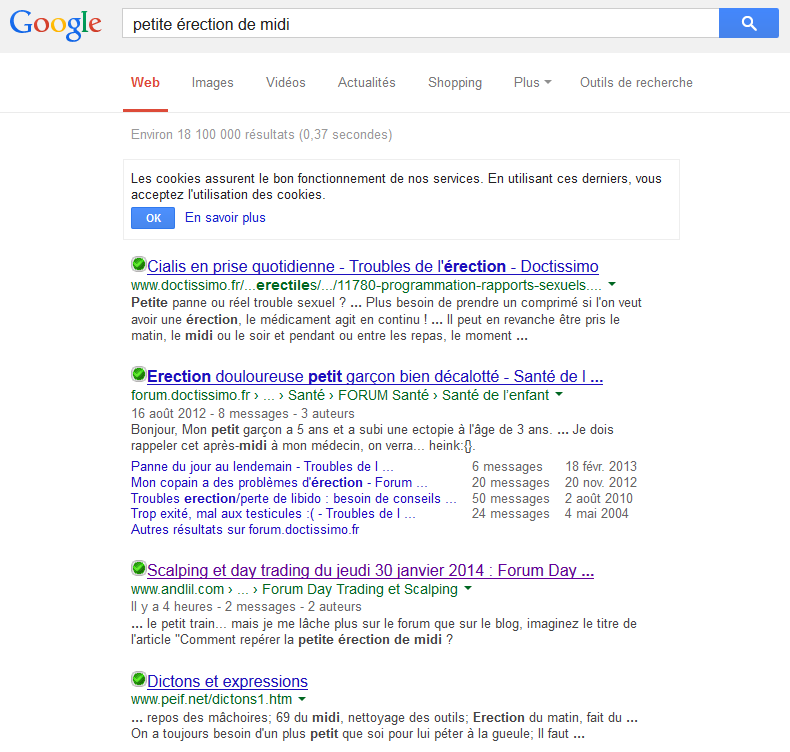This screenshot has height=752, width=790.
Task: Click green safety badge beside Dictons et expressions
Action: coord(139,679)
